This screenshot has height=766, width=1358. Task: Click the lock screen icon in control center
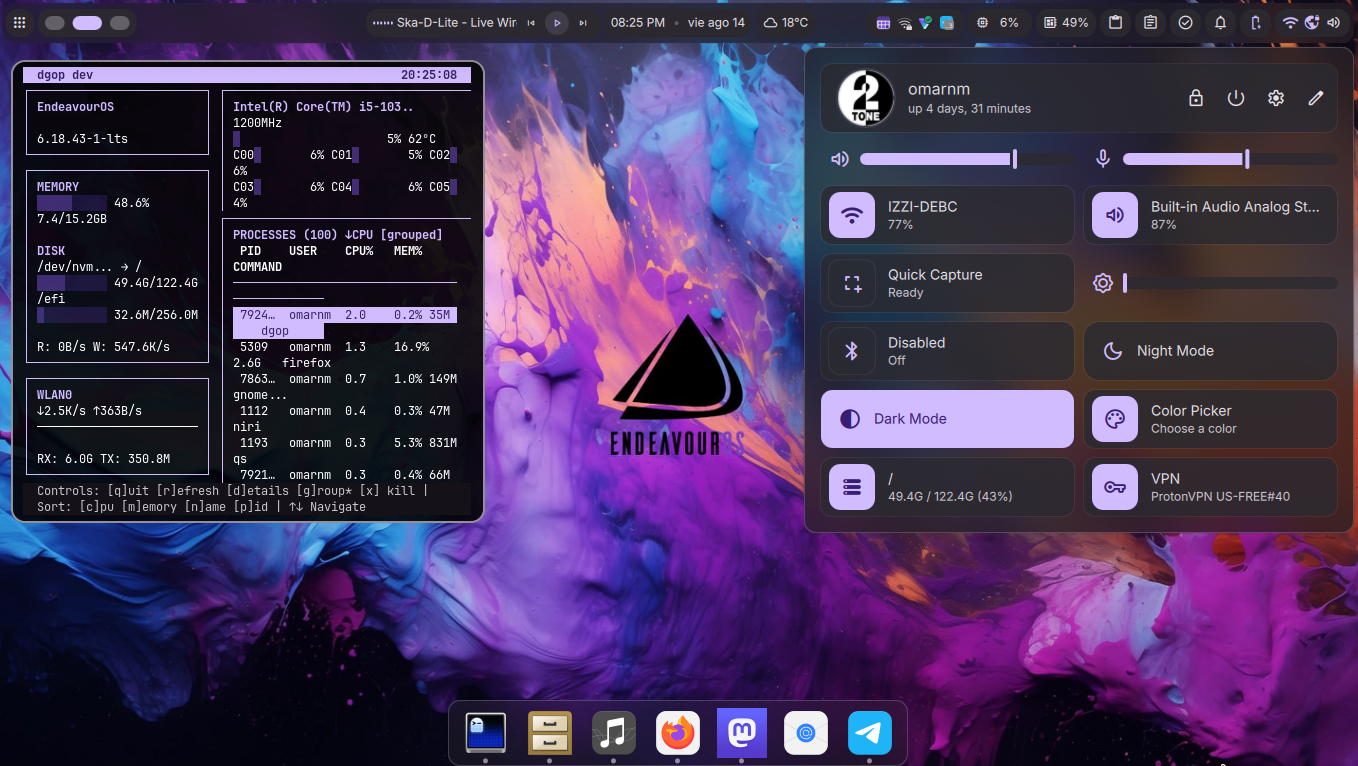pyautogui.click(x=1195, y=98)
